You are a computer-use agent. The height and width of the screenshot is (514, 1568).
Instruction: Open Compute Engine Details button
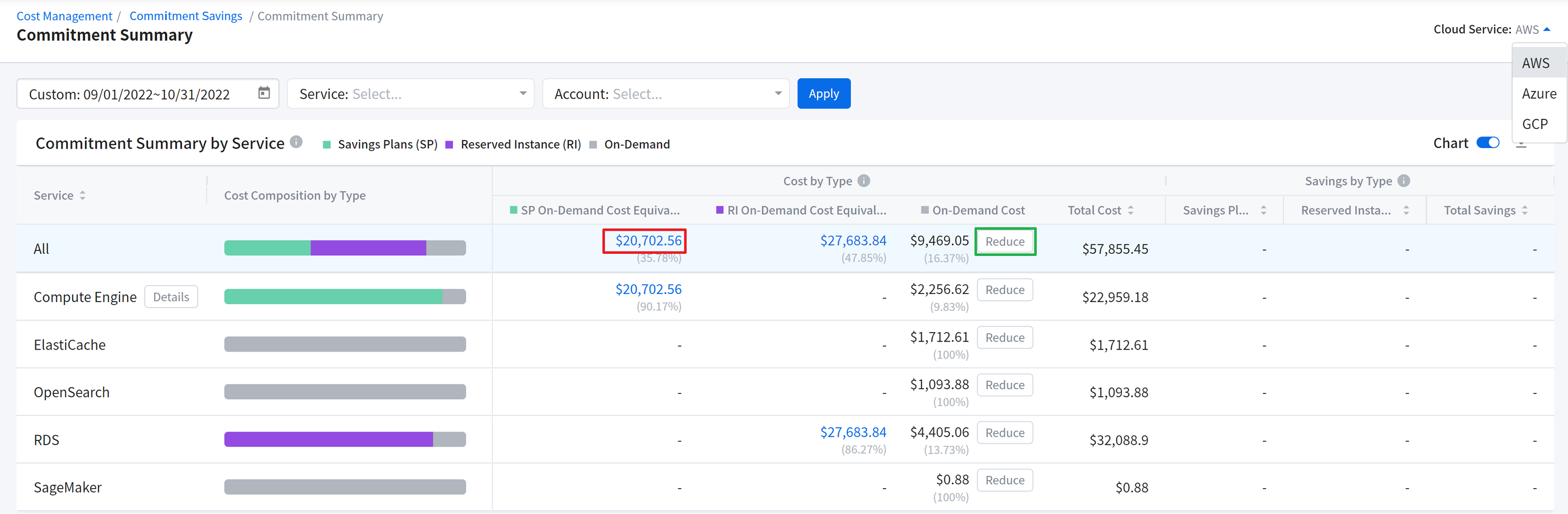point(171,297)
